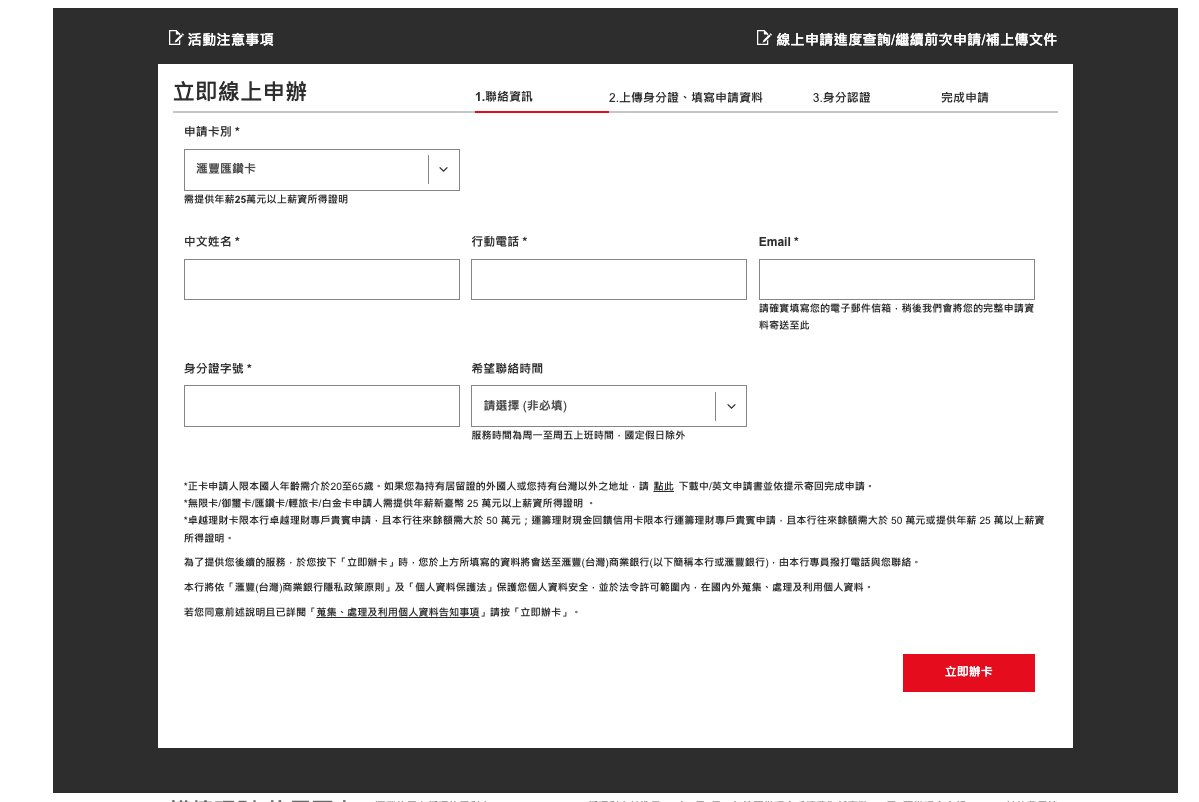Expand the 希望聯絡時間 dropdown chevron
The width and height of the screenshot is (1199, 802).
[x=731, y=406]
